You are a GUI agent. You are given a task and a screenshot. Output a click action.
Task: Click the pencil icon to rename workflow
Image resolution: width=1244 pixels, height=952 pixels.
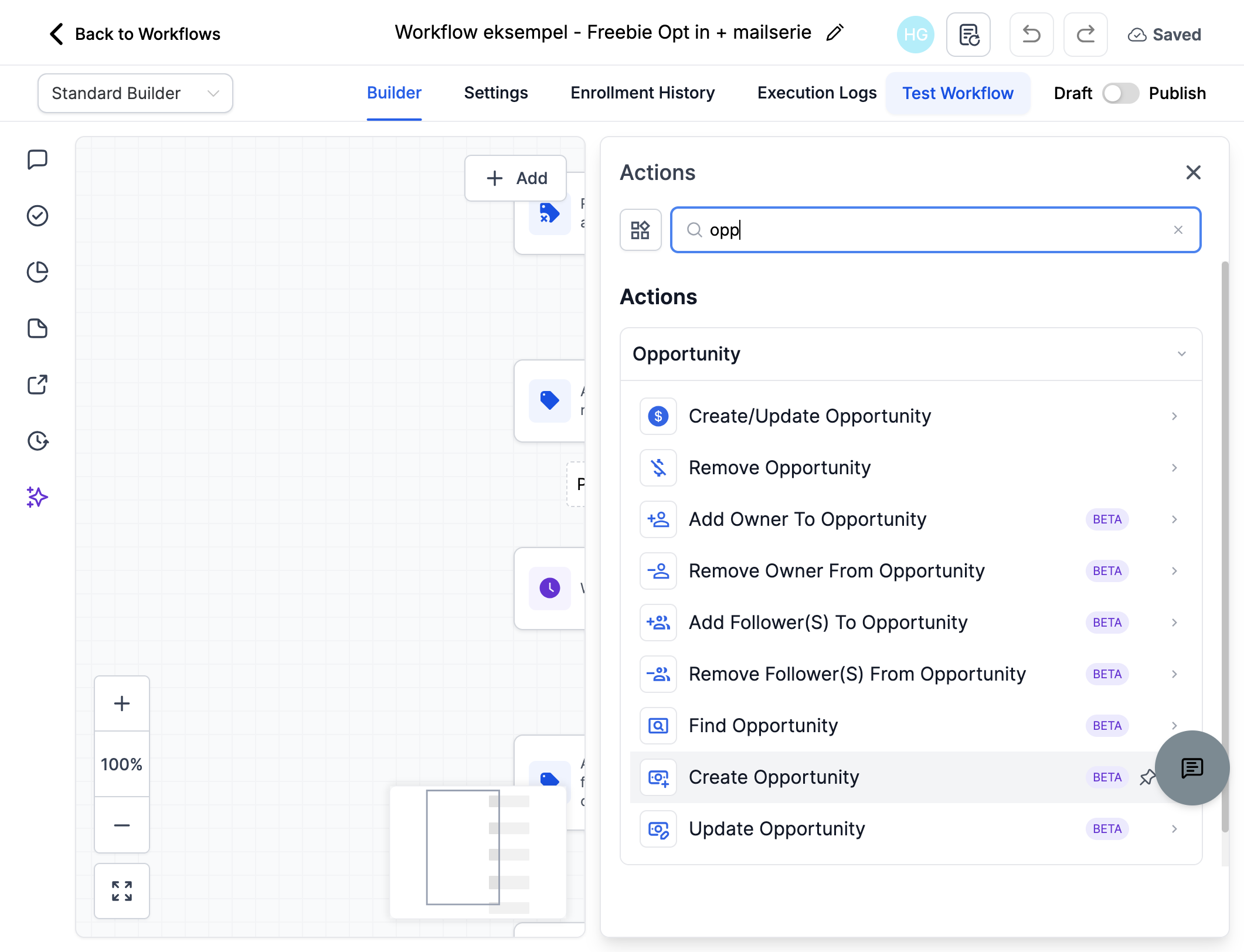click(x=835, y=33)
